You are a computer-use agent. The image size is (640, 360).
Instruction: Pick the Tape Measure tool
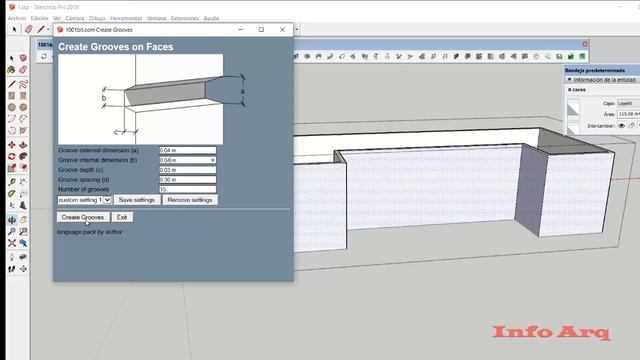click(x=11, y=182)
